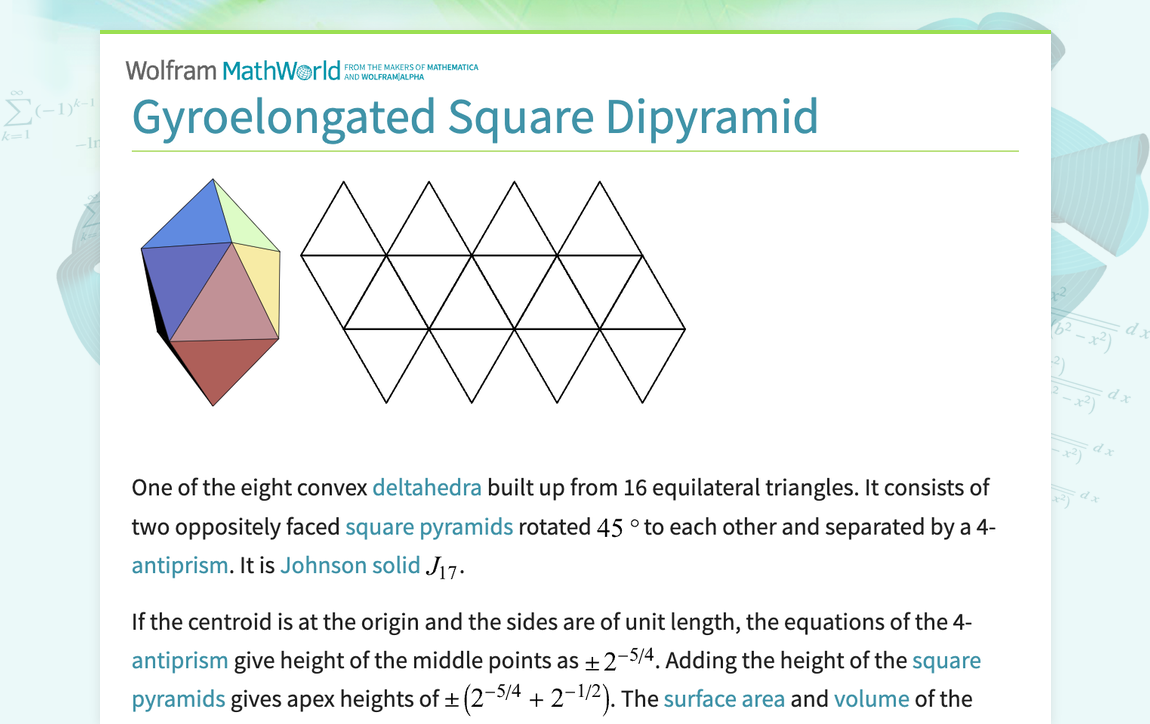Open the deltahedra link
The image size is (1150, 724).
point(429,488)
